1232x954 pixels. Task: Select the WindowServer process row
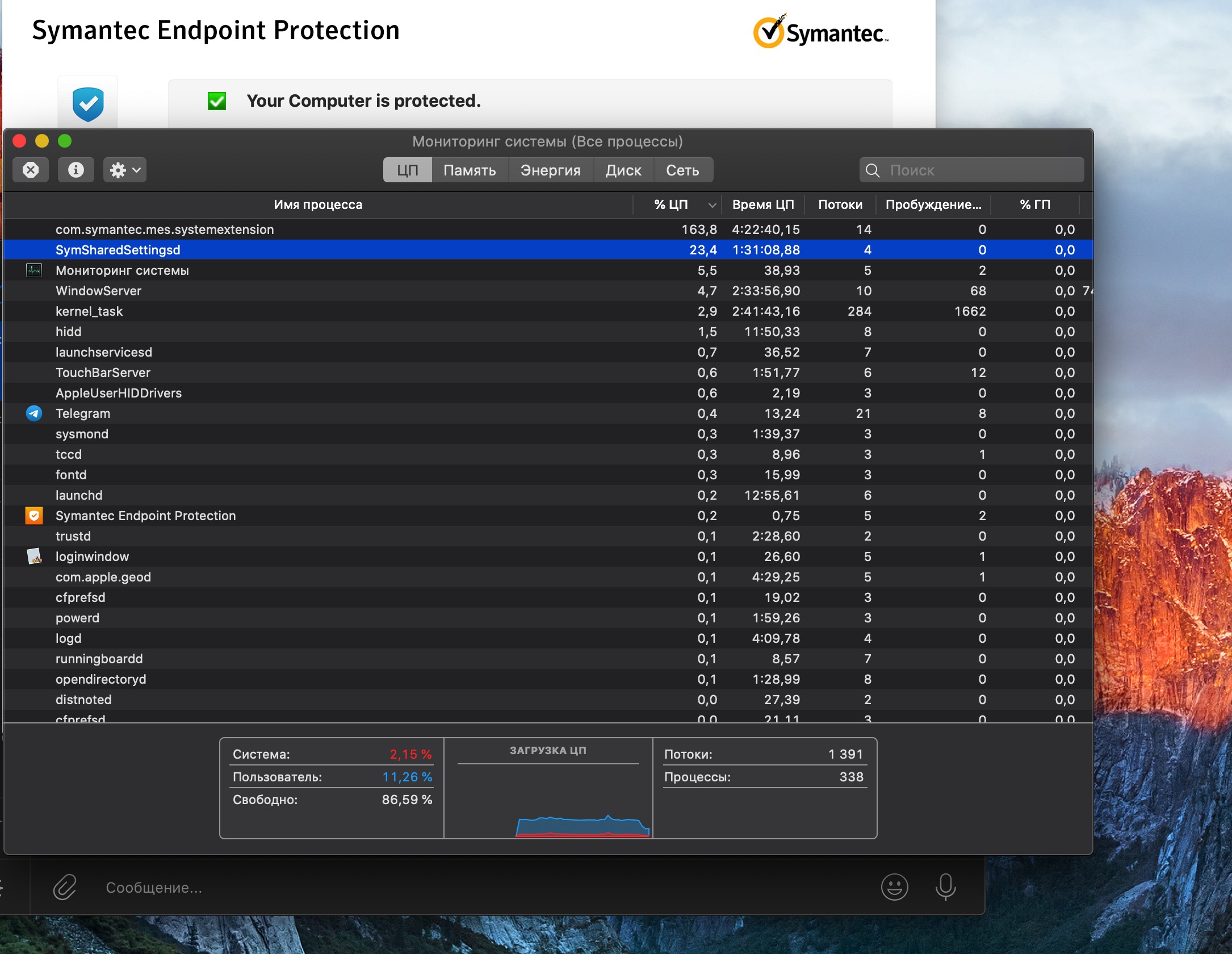click(548, 291)
